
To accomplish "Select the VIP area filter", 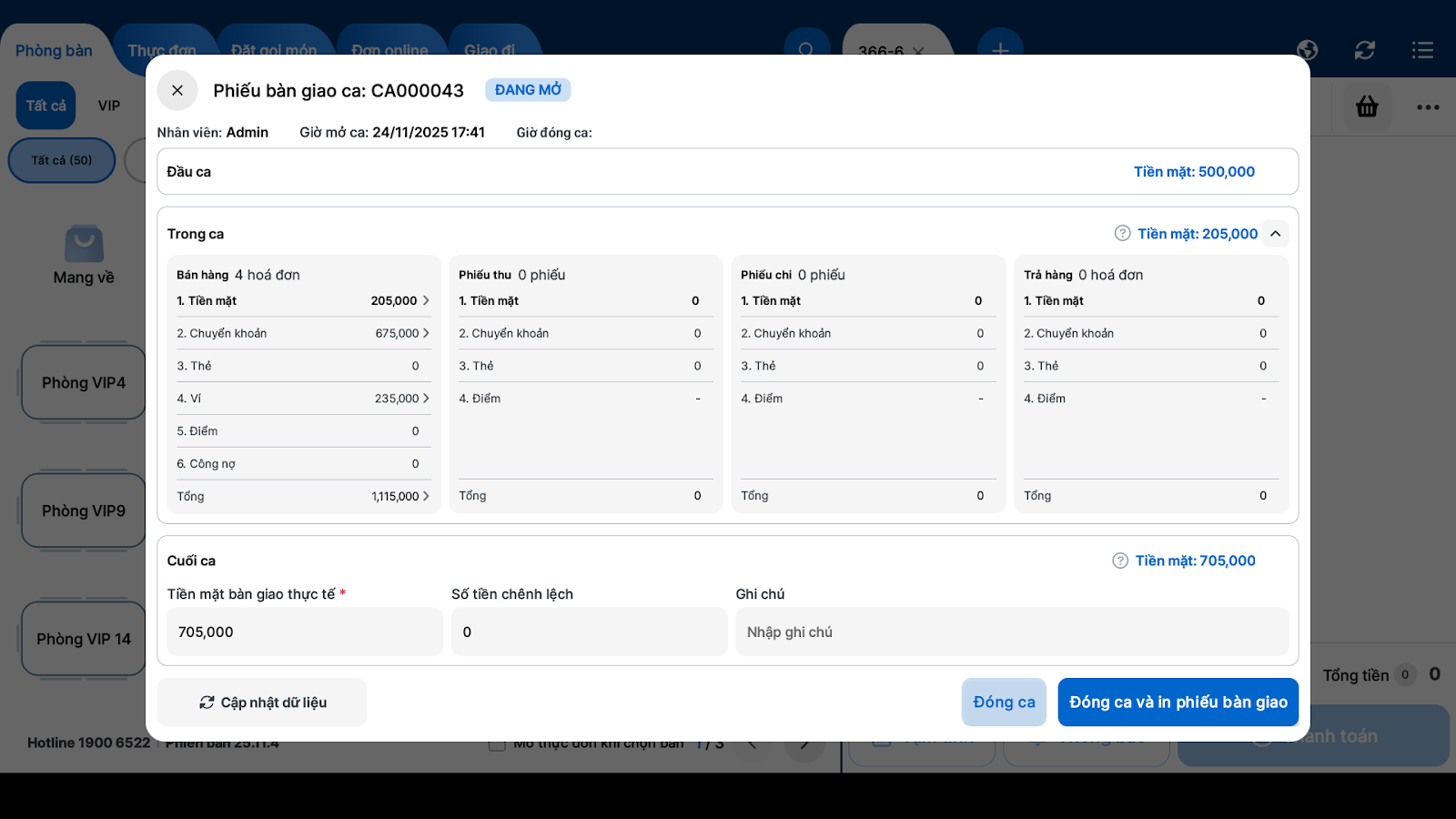I will tap(109, 106).
